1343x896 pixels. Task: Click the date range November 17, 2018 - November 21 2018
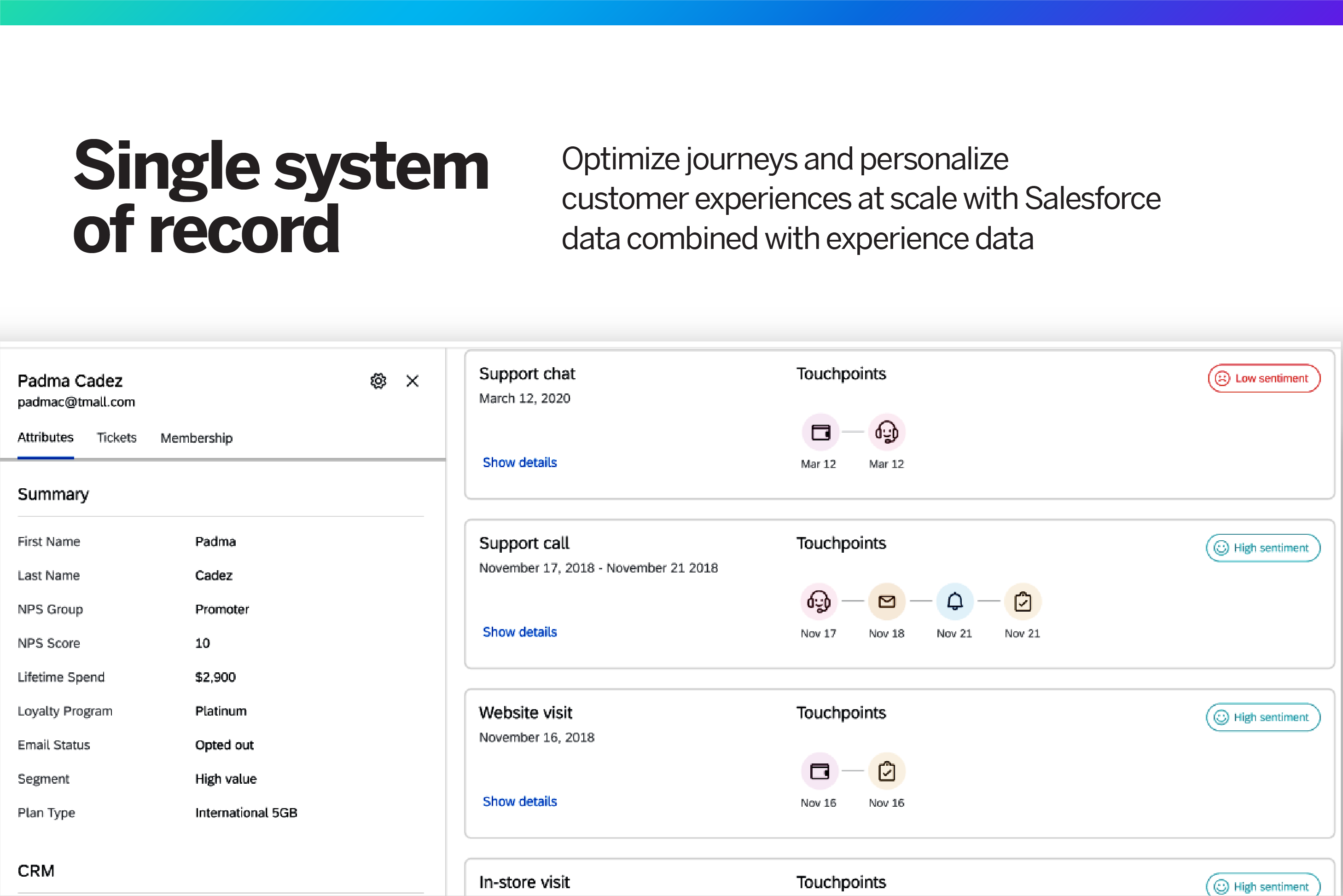pos(598,568)
